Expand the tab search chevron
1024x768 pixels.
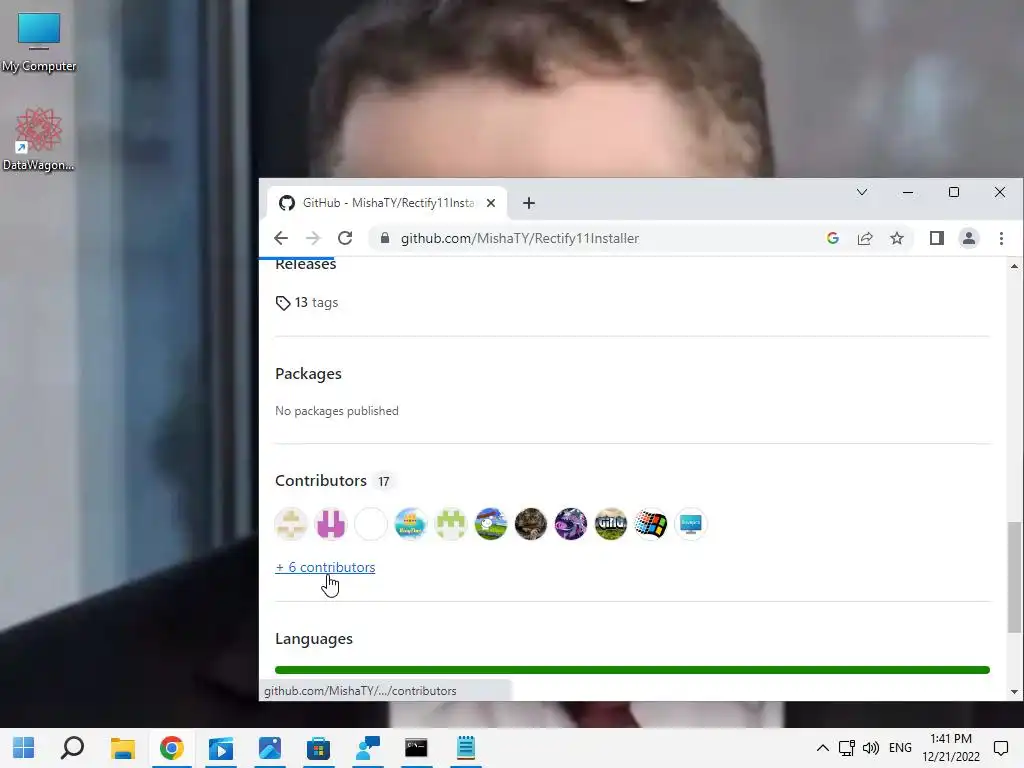(x=862, y=192)
